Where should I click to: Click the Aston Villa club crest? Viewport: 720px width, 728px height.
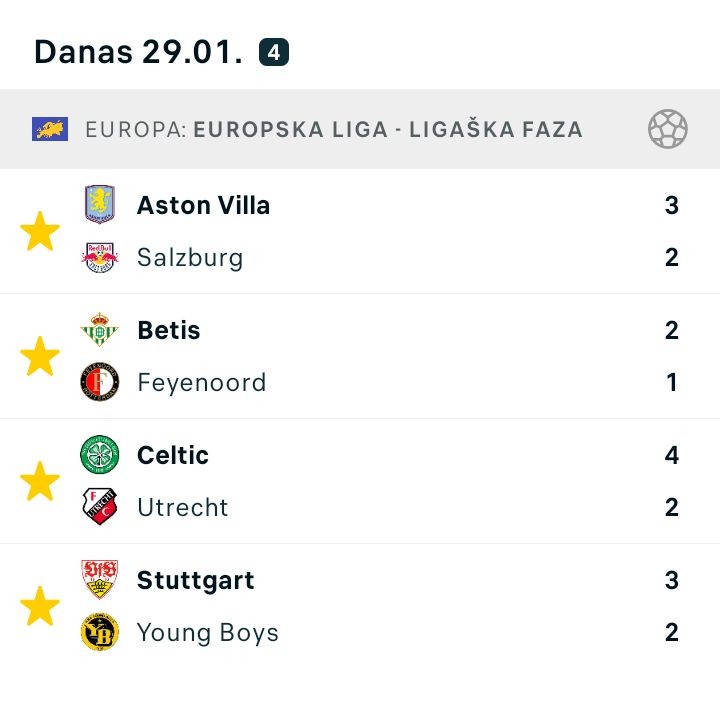click(x=100, y=205)
